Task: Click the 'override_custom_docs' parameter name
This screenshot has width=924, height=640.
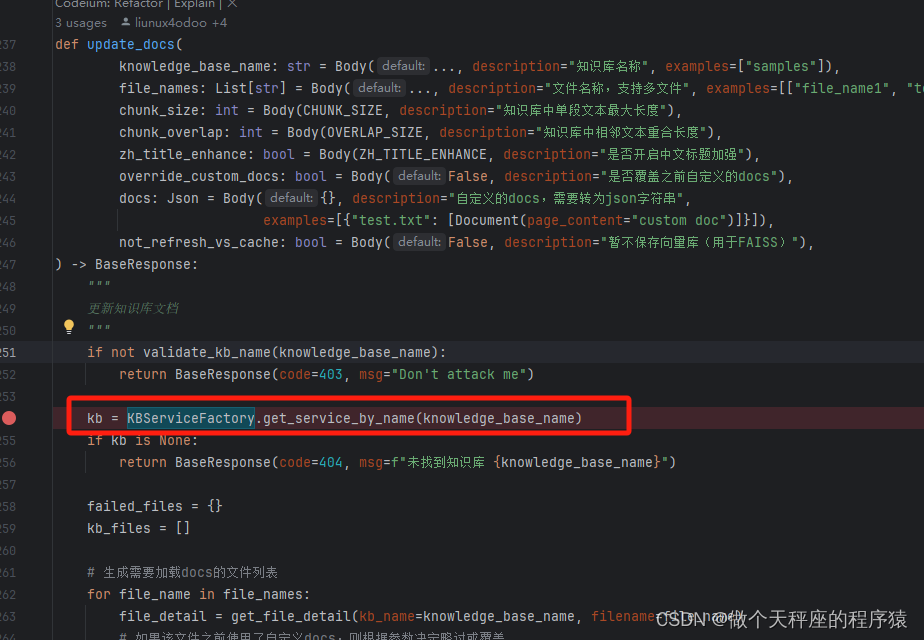Action: (x=199, y=177)
